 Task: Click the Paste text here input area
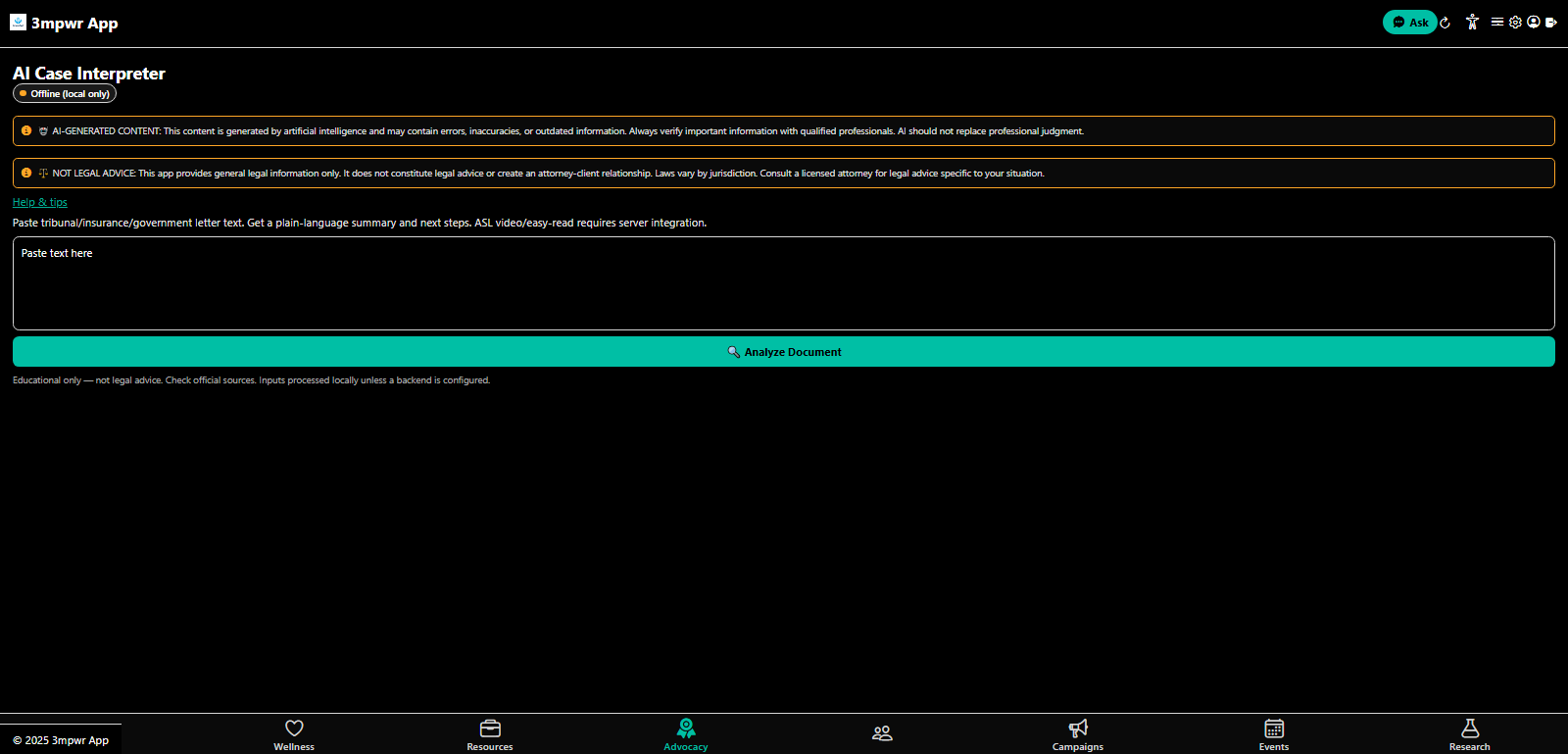[783, 282]
